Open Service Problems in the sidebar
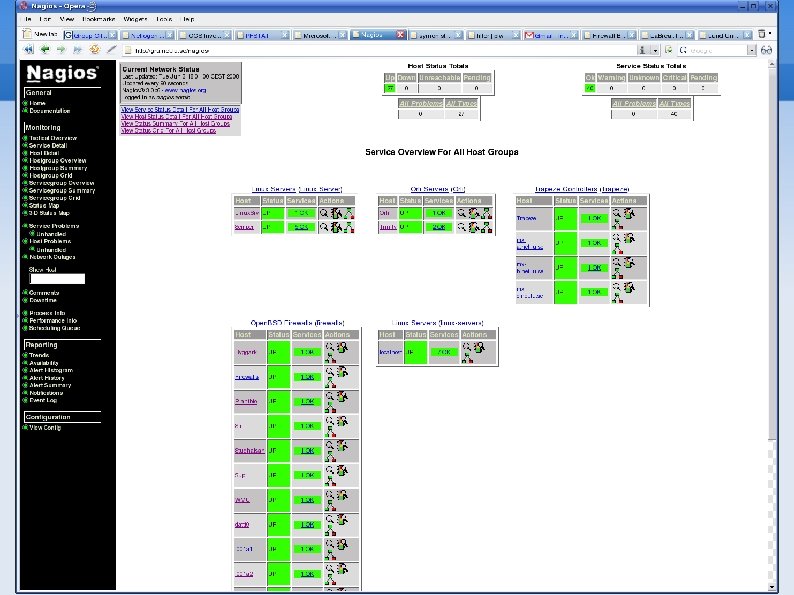This screenshot has width=794, height=595. tap(54, 226)
